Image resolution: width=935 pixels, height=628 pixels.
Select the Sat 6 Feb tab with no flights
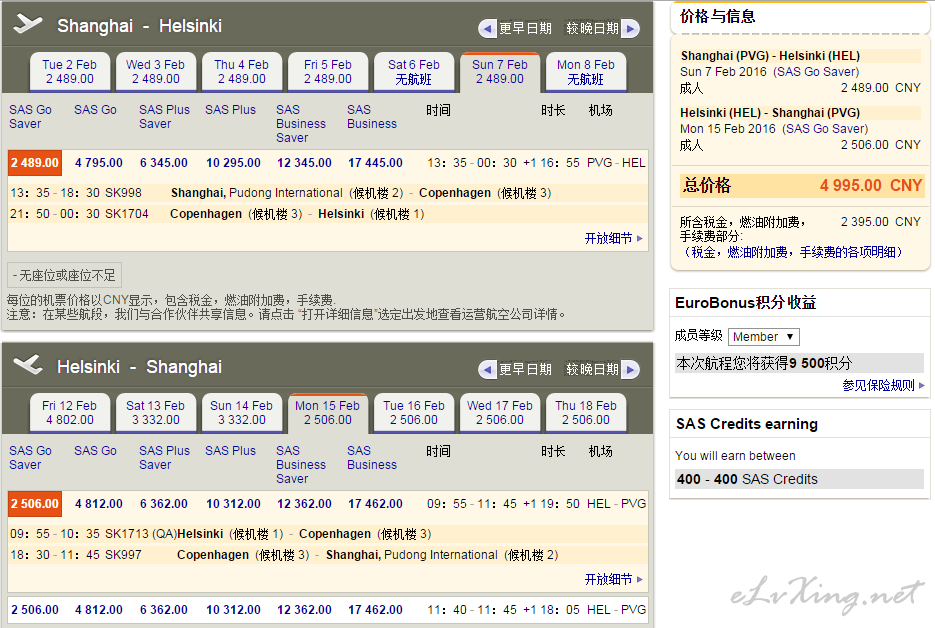(x=414, y=72)
